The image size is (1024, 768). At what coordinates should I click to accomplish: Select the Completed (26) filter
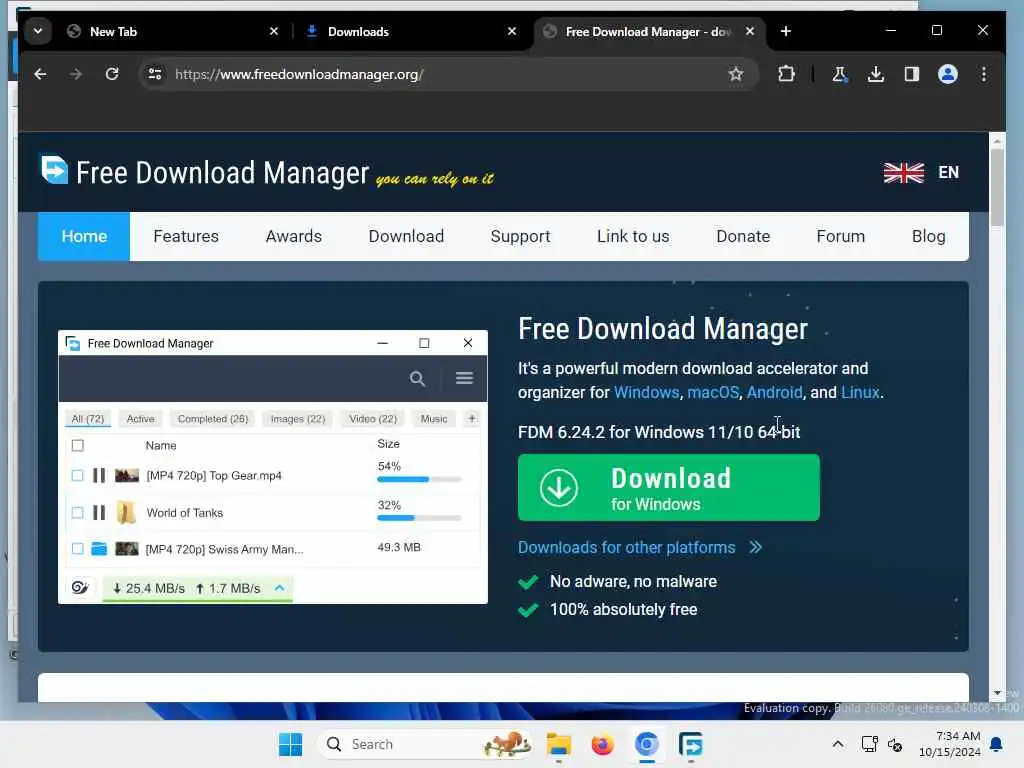(x=213, y=419)
